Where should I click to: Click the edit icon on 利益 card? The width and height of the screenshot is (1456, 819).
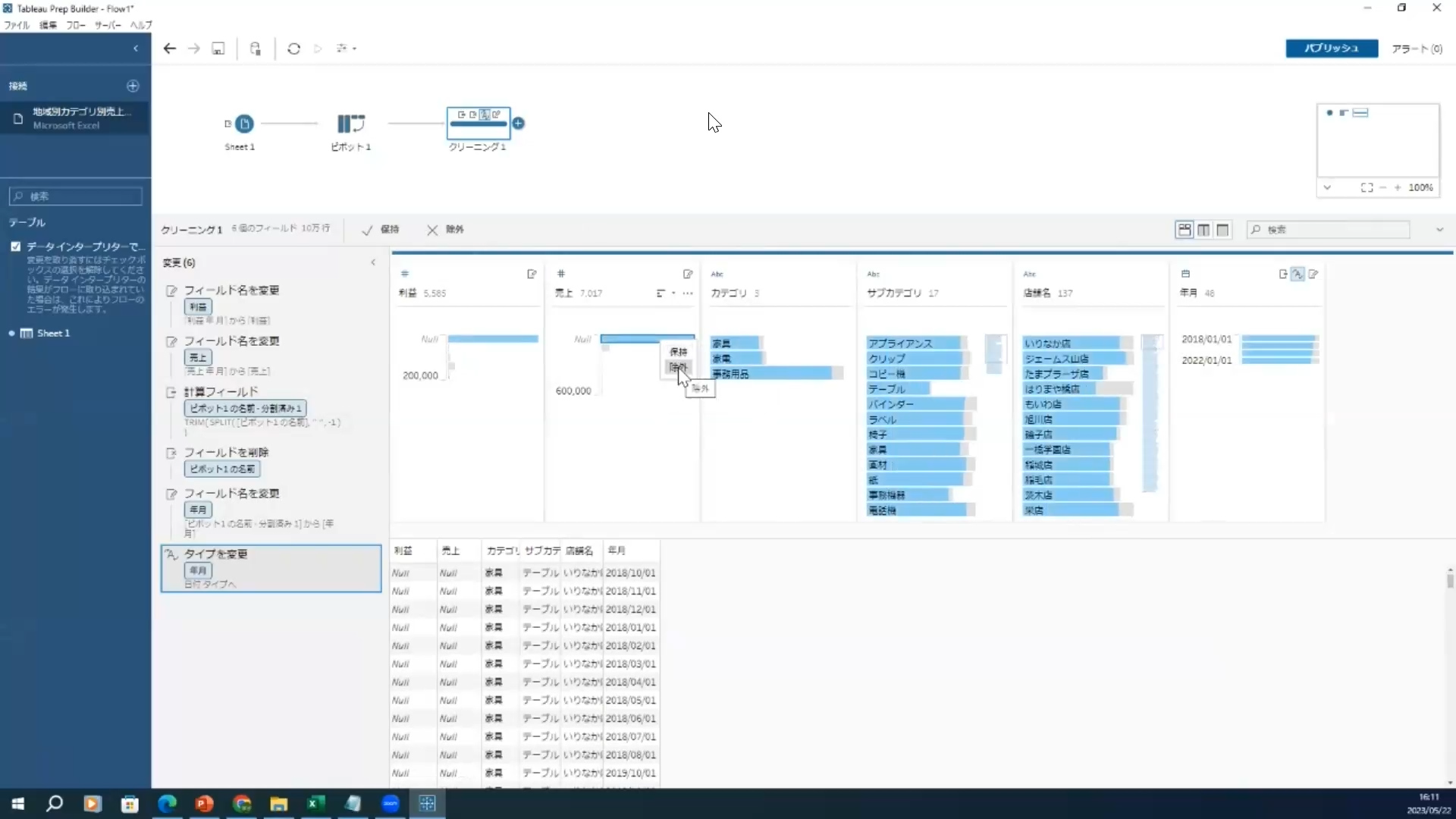(x=532, y=274)
